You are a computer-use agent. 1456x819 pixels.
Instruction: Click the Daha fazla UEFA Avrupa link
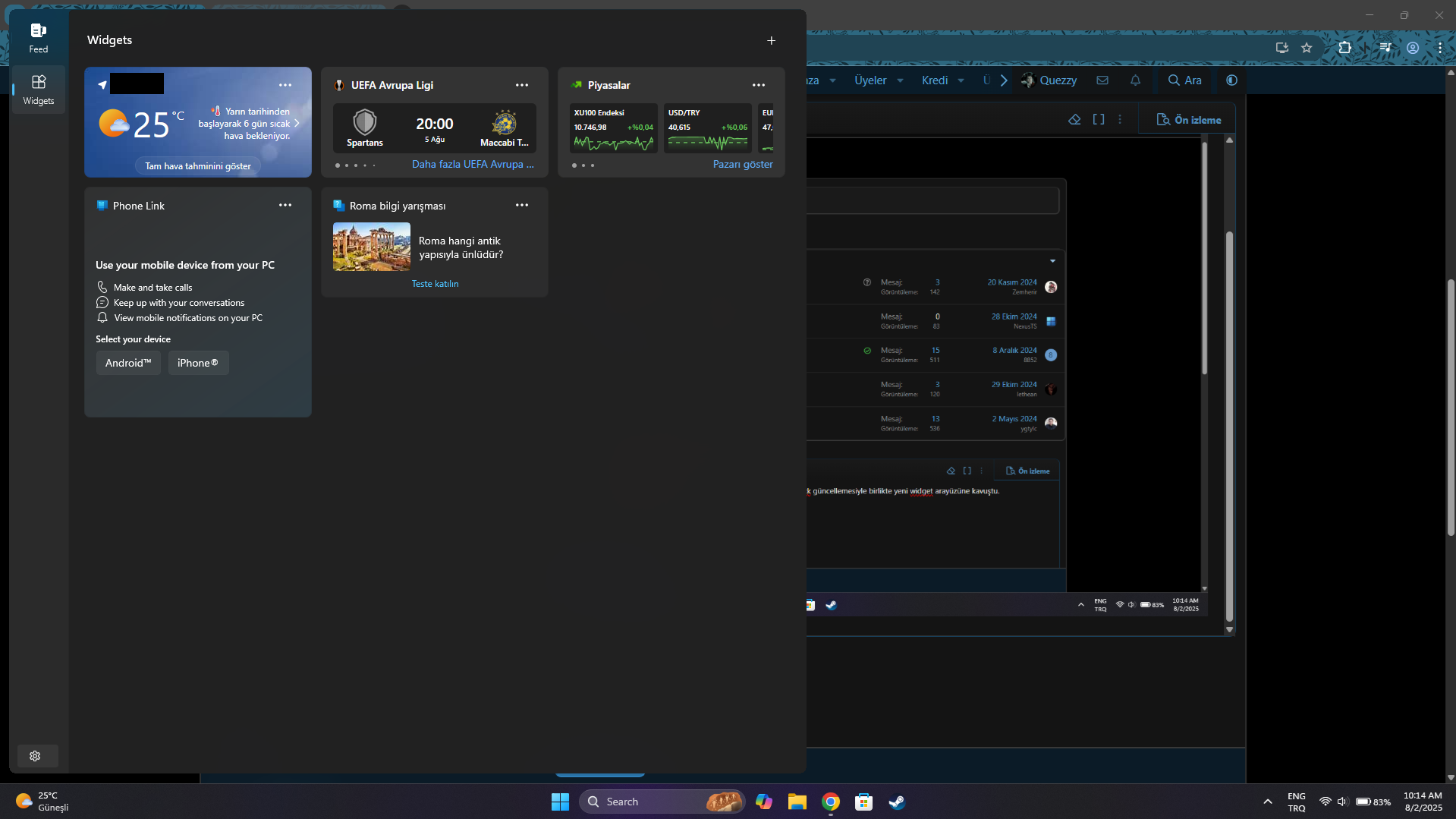[473, 164]
